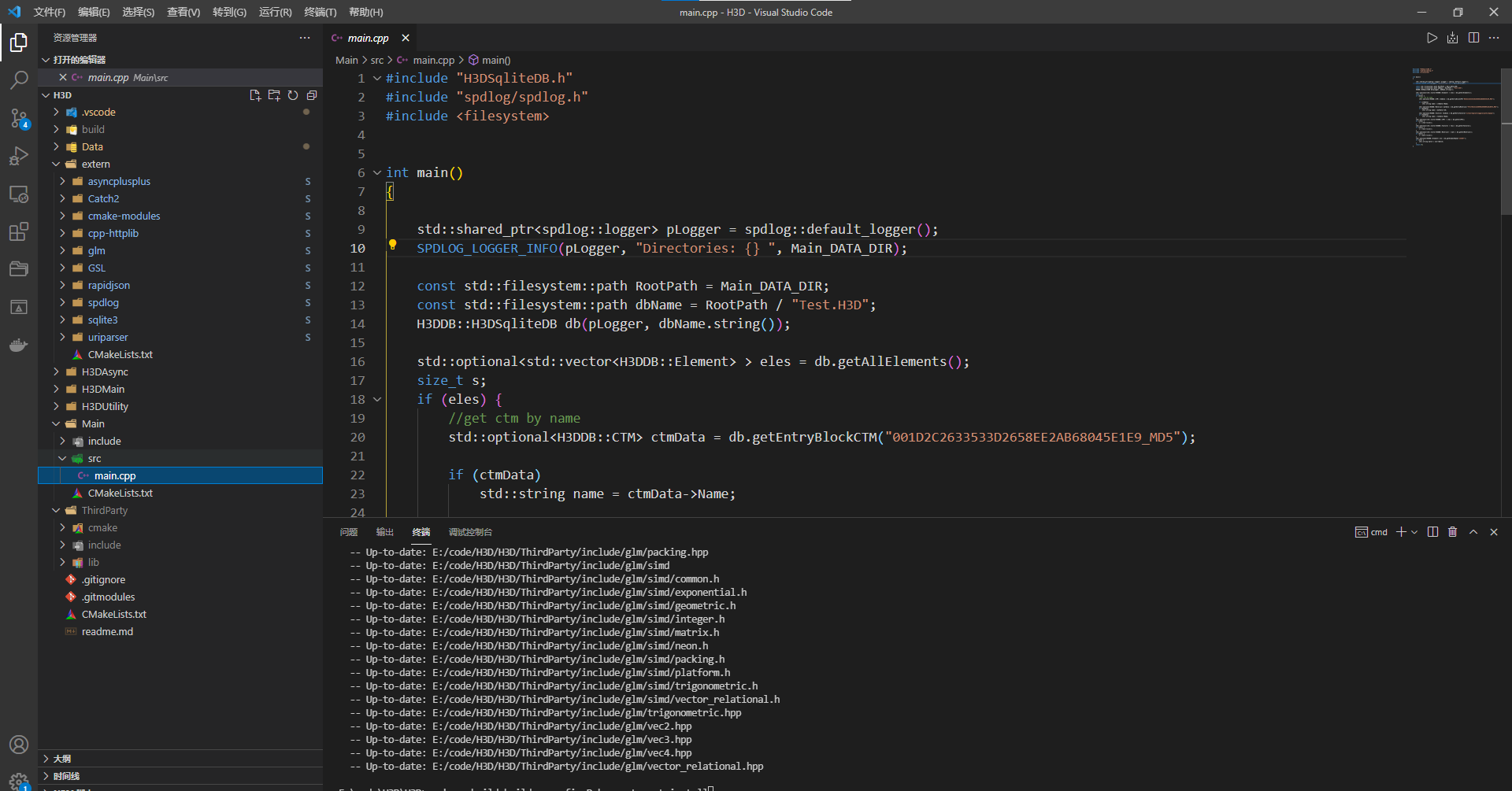The height and width of the screenshot is (791, 1512).
Task: Open the Accounts menu
Action: (x=19, y=745)
